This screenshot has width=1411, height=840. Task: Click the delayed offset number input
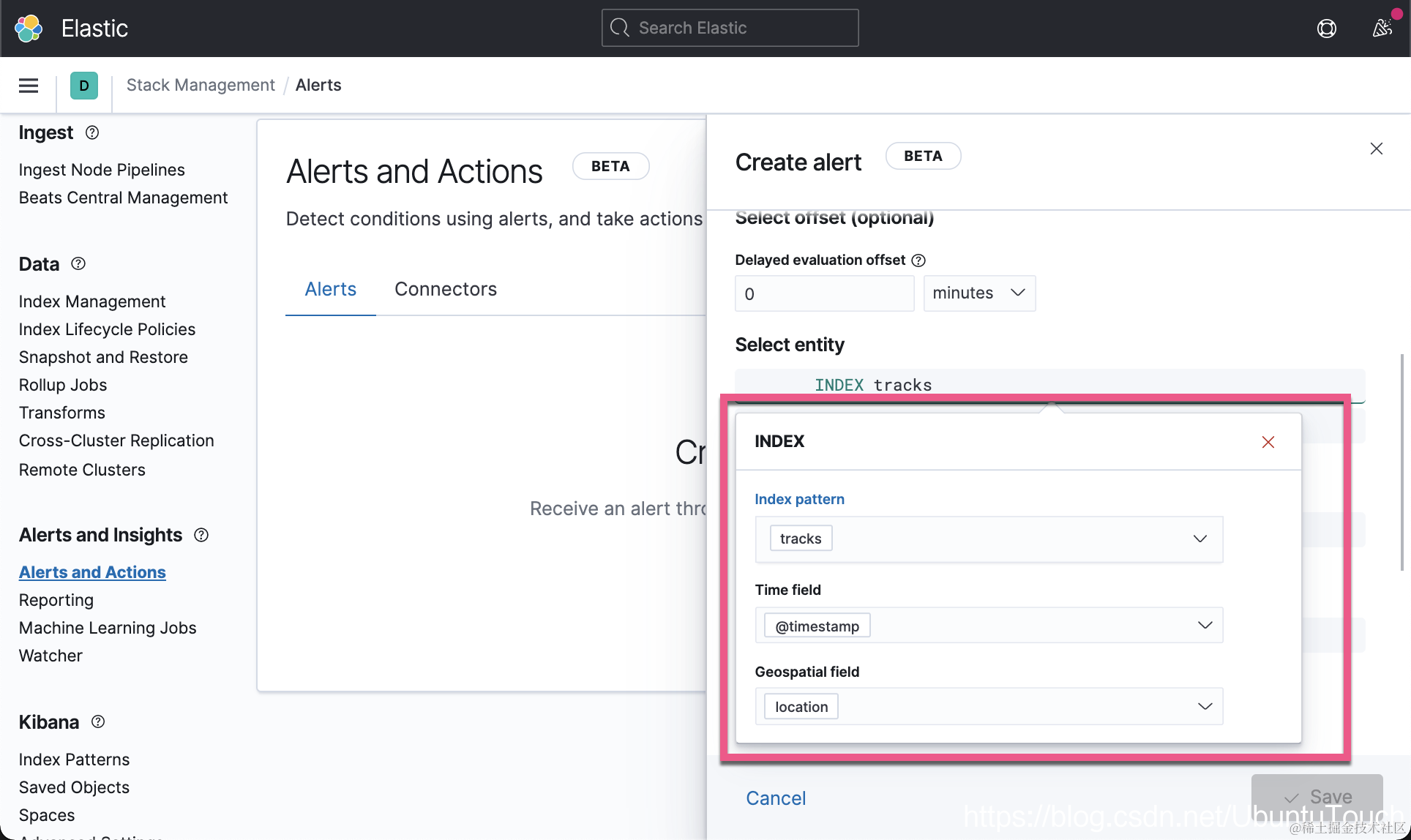(x=824, y=293)
